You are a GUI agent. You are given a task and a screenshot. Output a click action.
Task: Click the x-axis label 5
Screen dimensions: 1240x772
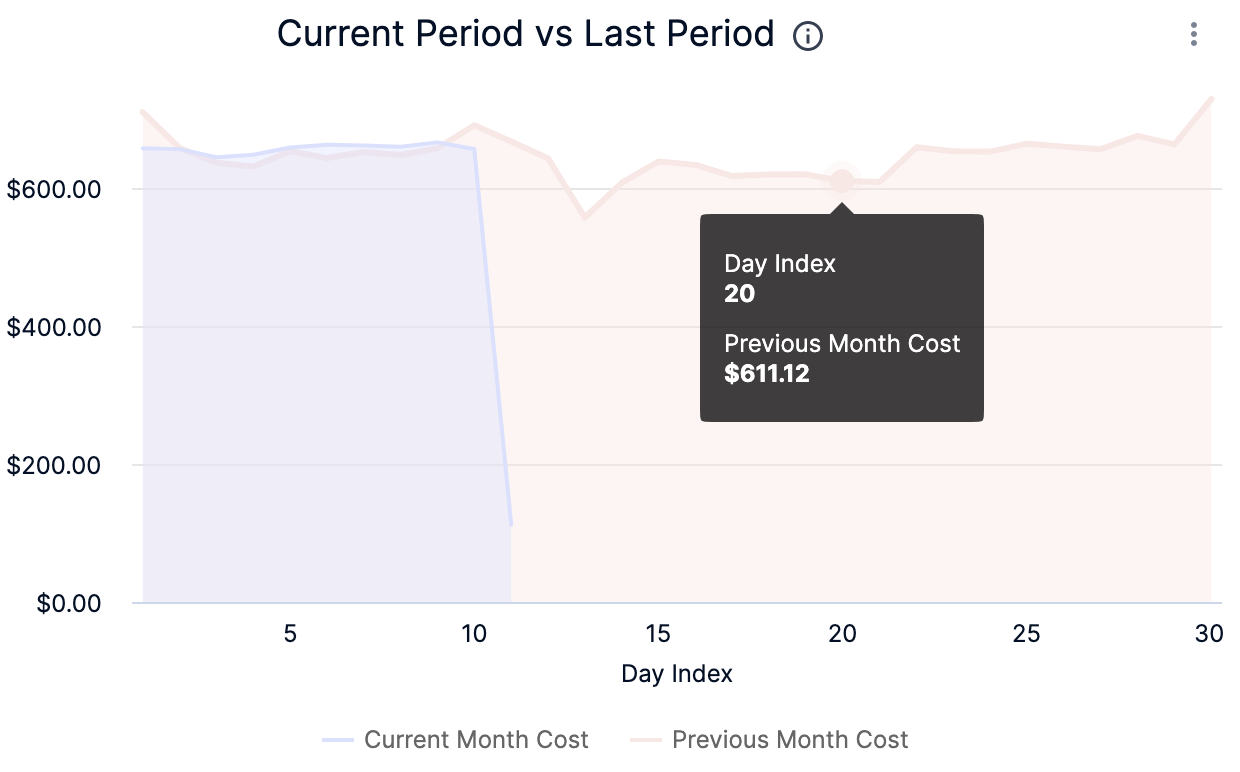tap(290, 634)
